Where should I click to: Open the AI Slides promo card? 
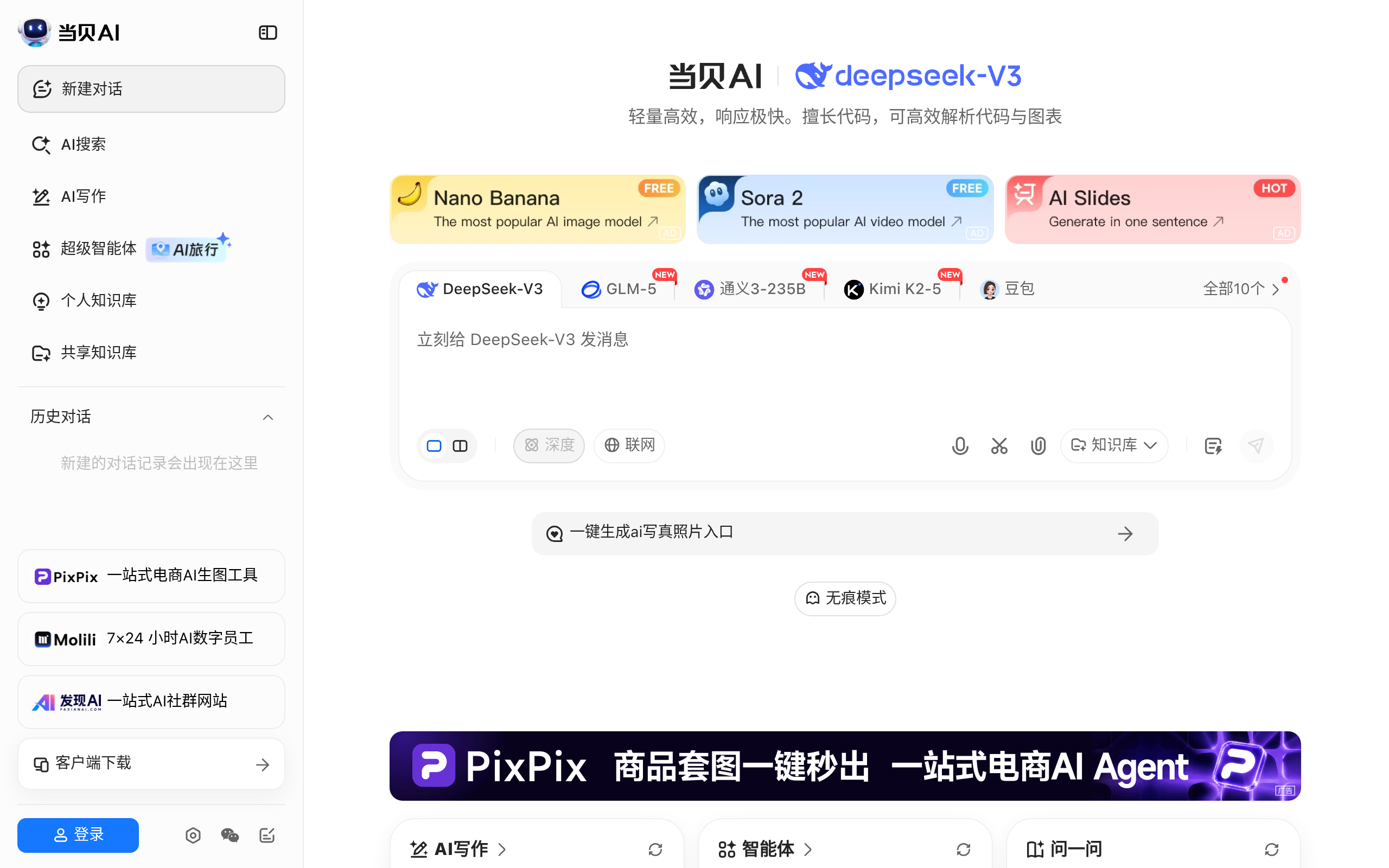click(x=1152, y=209)
